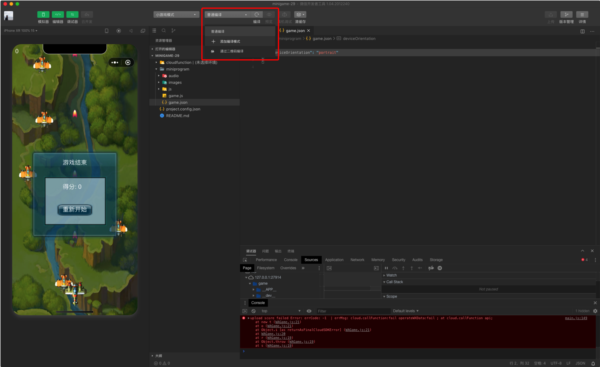The width and height of the screenshot is (600, 367).
Task: Open the search icon in editor sidebar
Action: [x=163, y=31]
